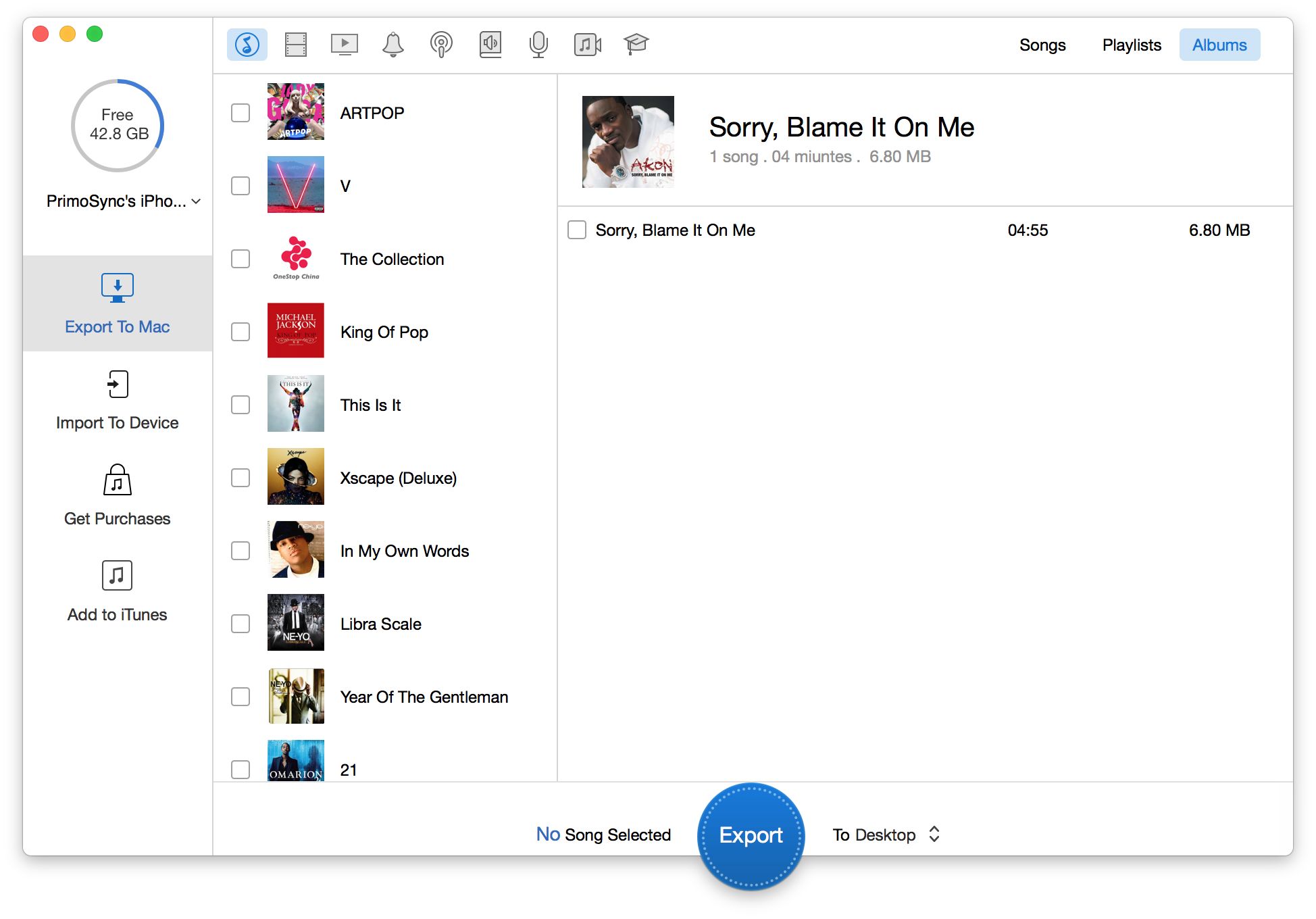
Task: Open the Ringtones bell icon
Action: click(x=393, y=45)
